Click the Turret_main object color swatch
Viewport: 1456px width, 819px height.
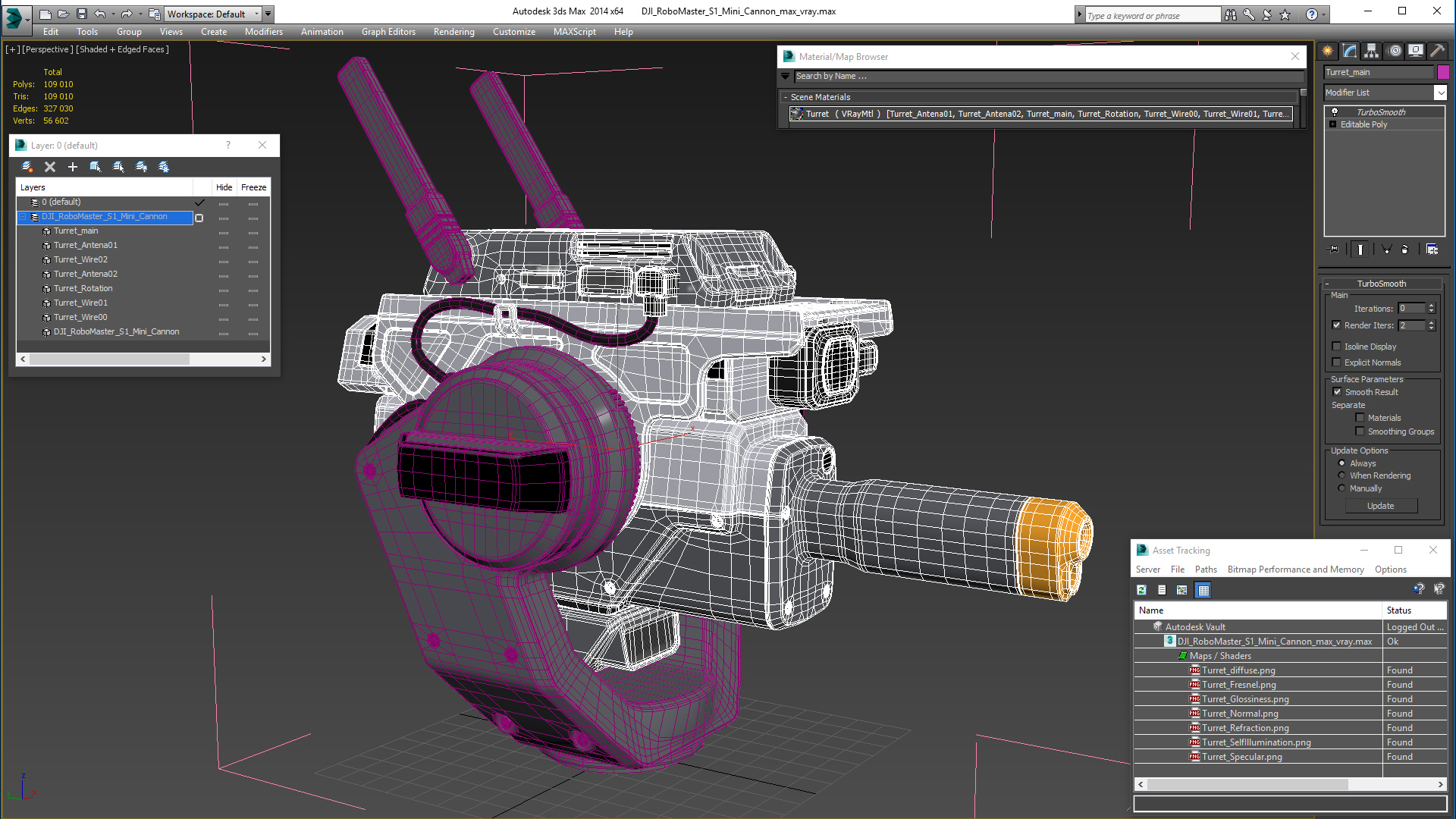coord(1443,72)
